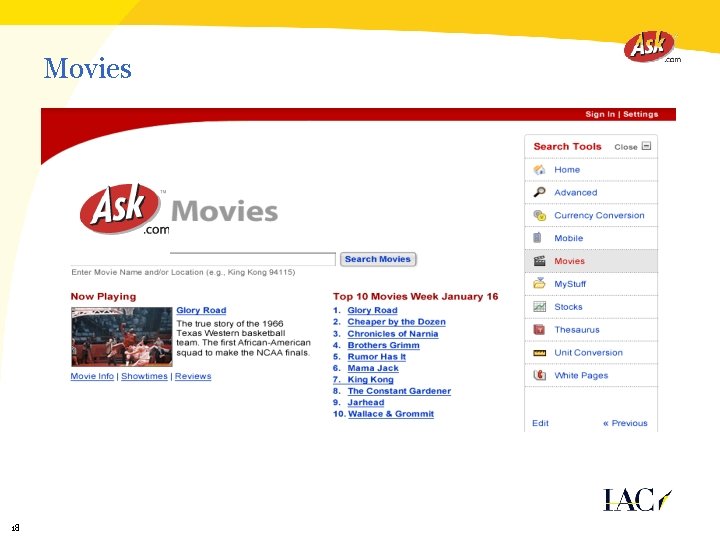Open the Advanced search tool
Screen dimensions: 720x540
575,192
